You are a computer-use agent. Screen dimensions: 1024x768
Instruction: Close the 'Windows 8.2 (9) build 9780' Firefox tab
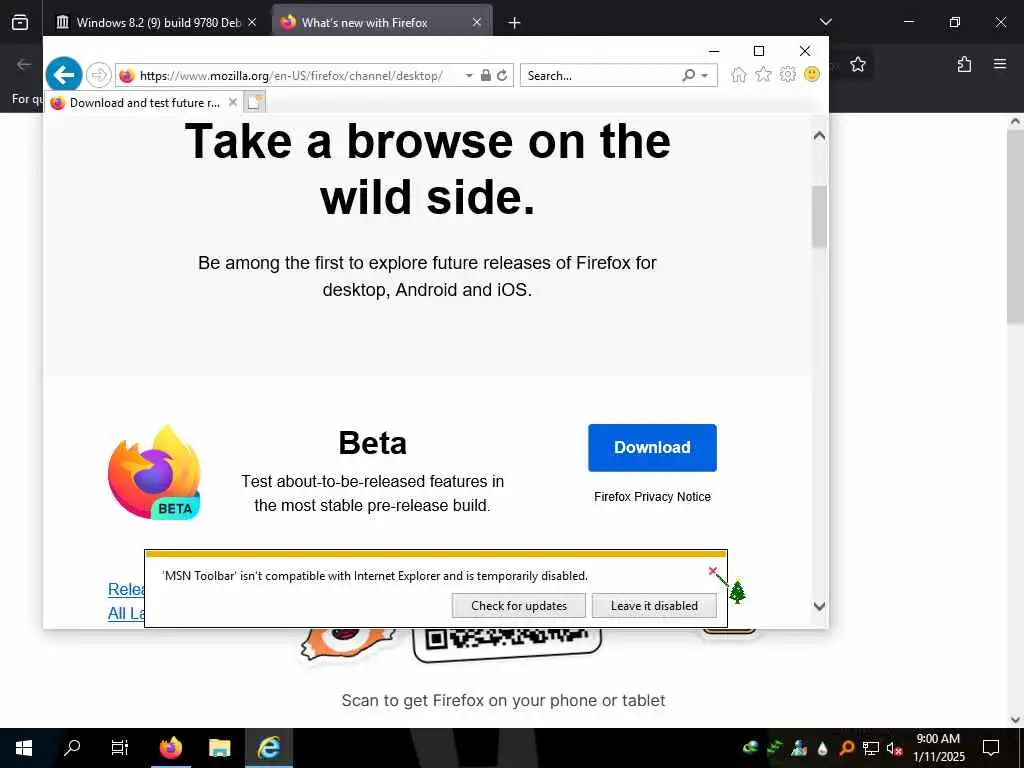[251, 22]
